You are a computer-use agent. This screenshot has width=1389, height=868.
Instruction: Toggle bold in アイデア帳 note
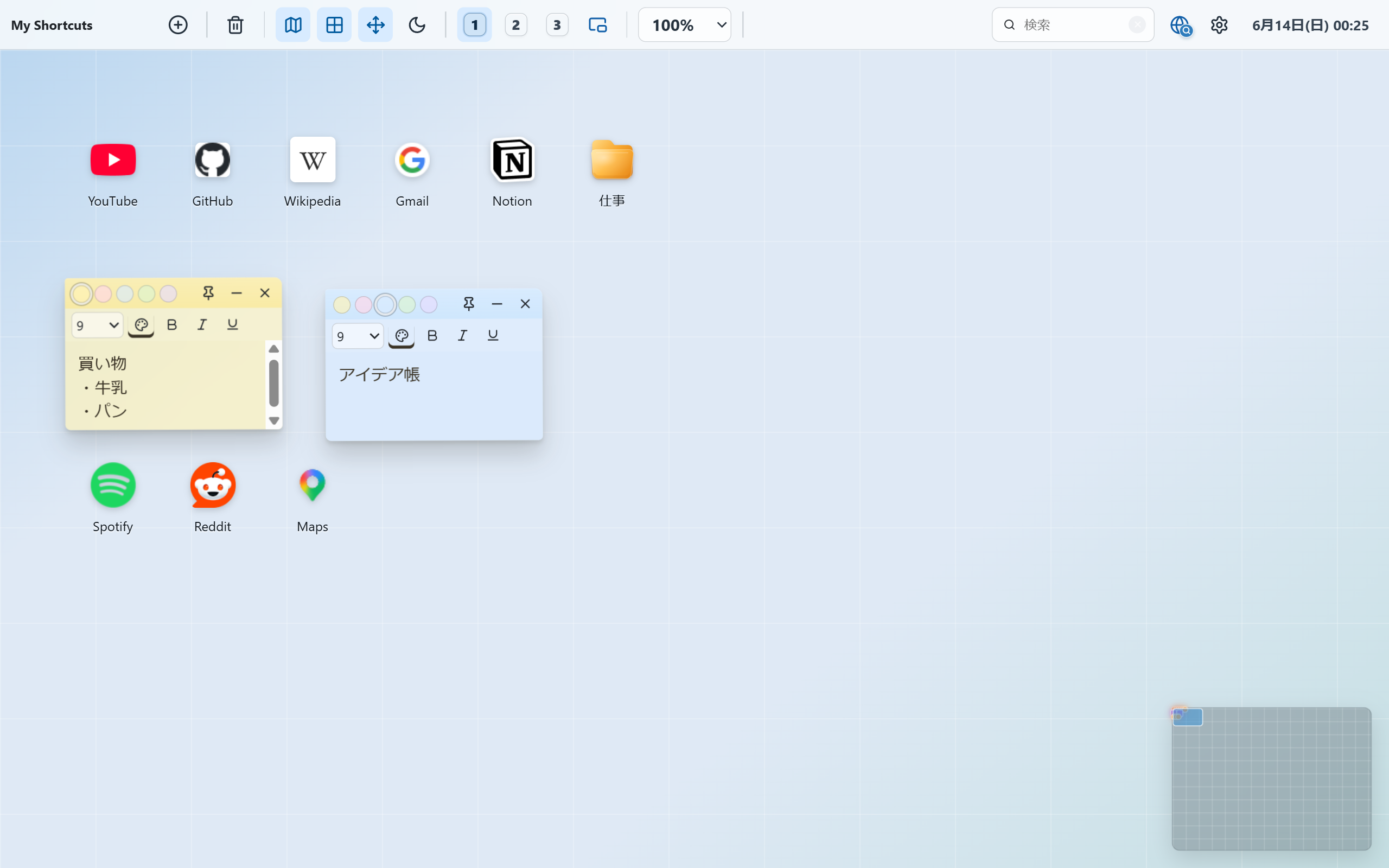pyautogui.click(x=432, y=336)
